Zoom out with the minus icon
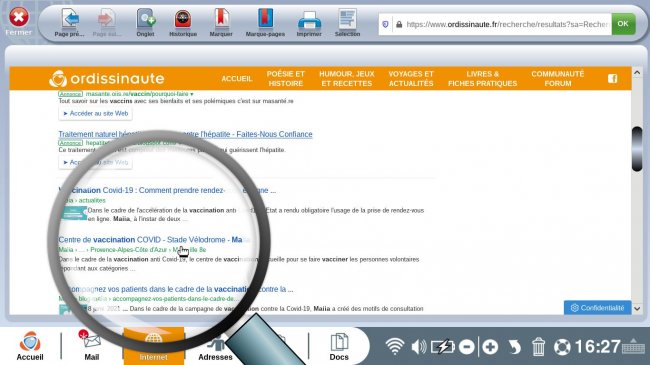Viewport: 650px width, 365px height. (467, 347)
